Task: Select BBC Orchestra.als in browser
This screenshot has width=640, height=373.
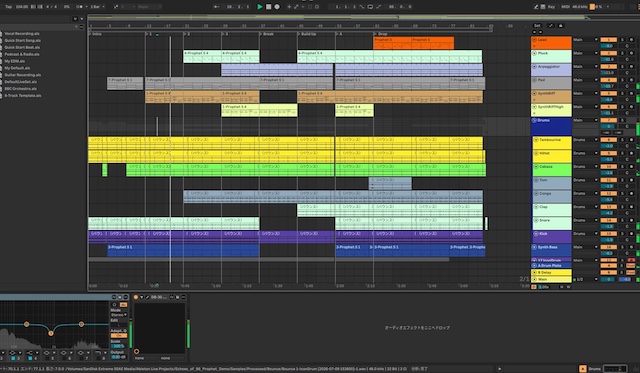Action: (x=20, y=89)
